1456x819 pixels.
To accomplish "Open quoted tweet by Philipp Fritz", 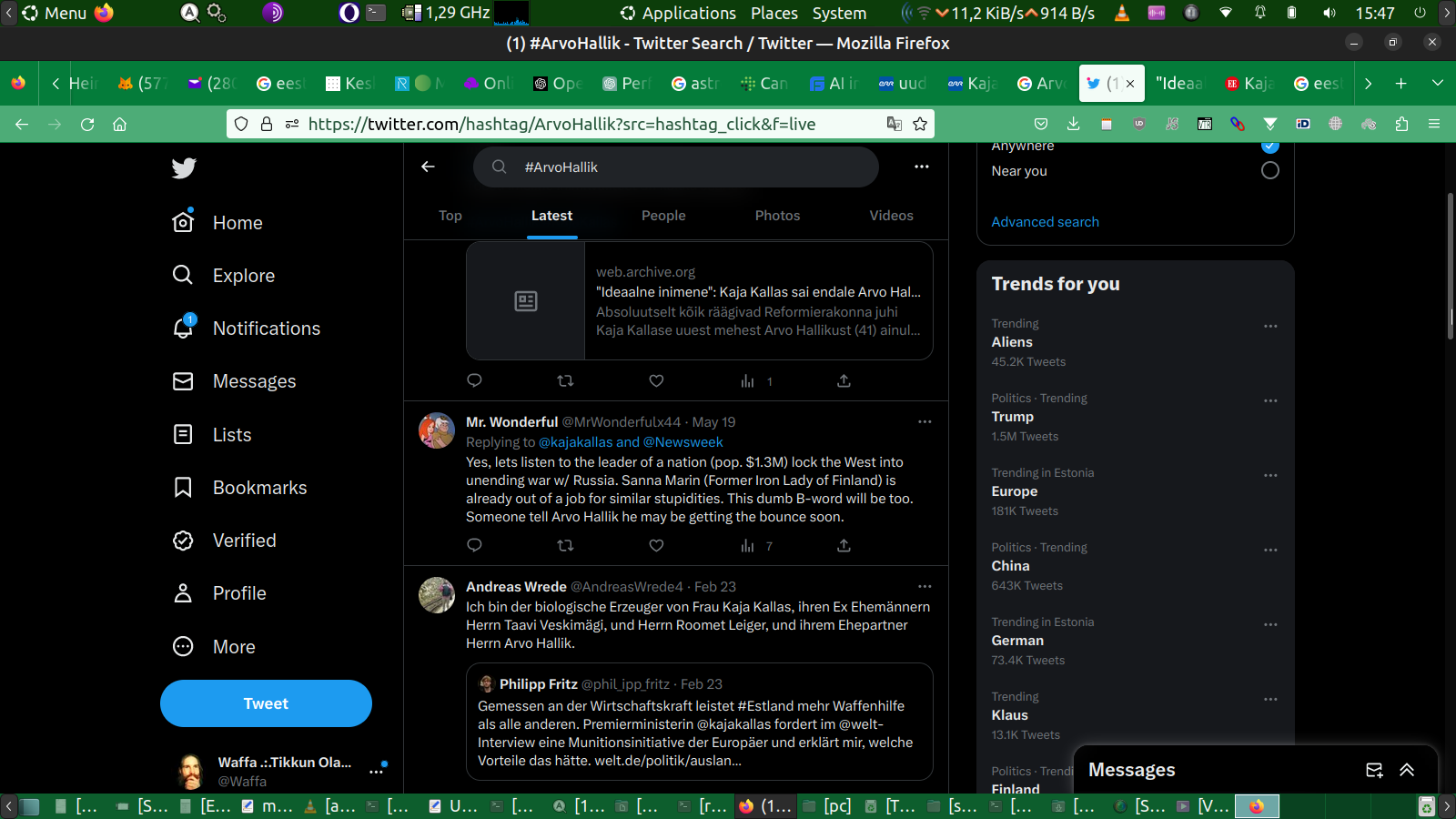I will pyautogui.click(x=700, y=722).
